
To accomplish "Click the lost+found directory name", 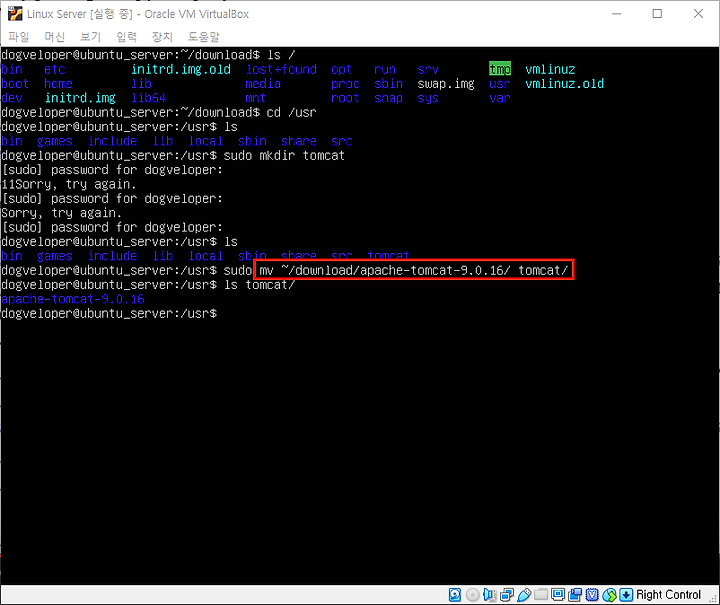I will (x=281, y=69).
